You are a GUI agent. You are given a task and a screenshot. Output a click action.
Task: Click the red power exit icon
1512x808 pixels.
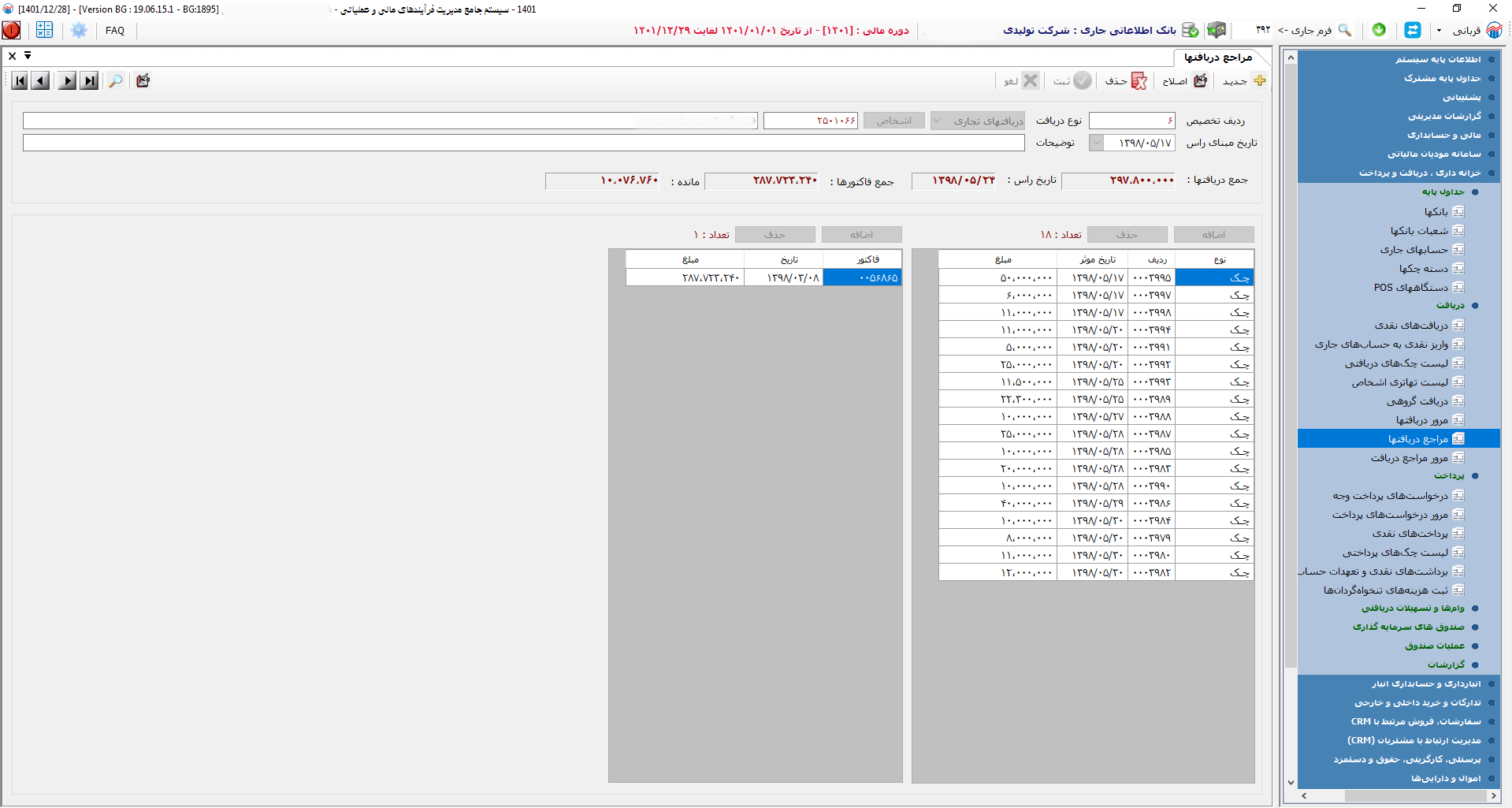(12, 31)
